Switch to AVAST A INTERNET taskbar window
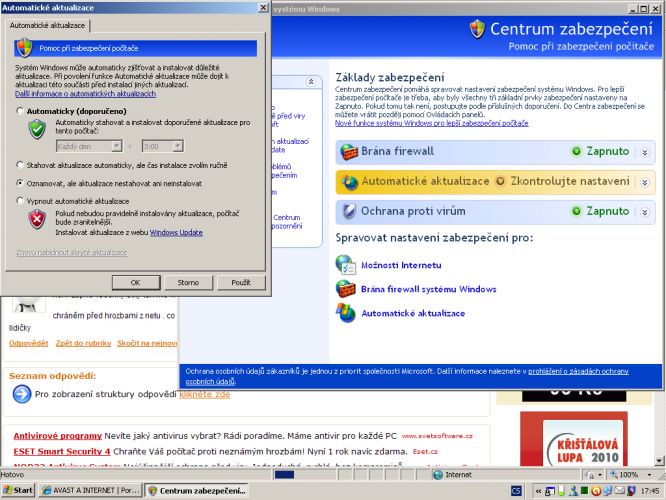This screenshot has width=666, height=500. (91, 490)
